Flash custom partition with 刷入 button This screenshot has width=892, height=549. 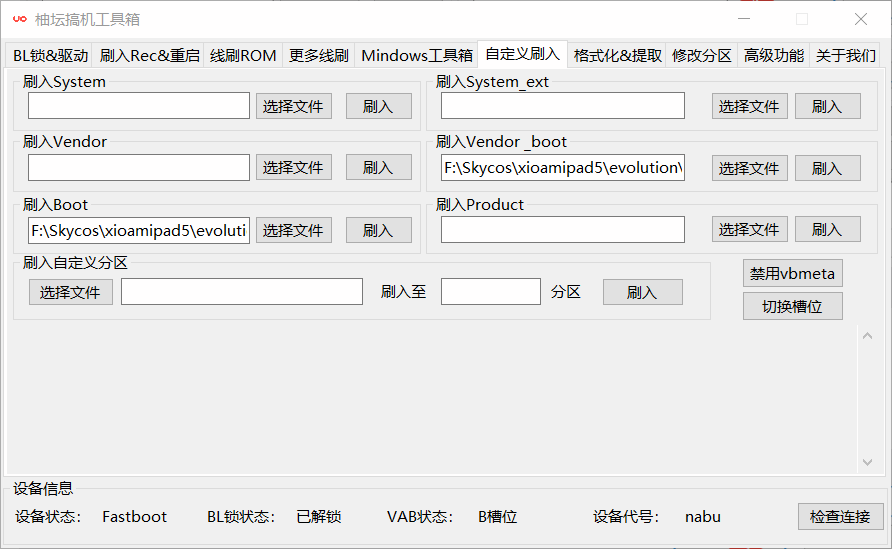(642, 292)
